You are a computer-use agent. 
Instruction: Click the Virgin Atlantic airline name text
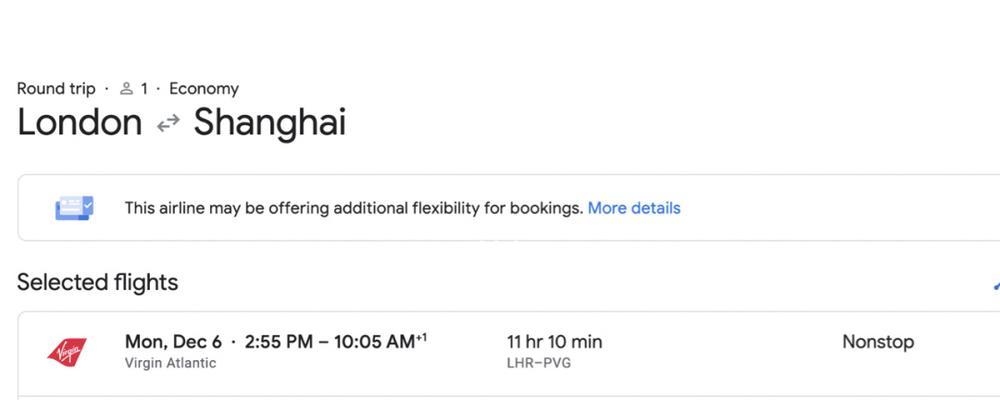coord(170,363)
